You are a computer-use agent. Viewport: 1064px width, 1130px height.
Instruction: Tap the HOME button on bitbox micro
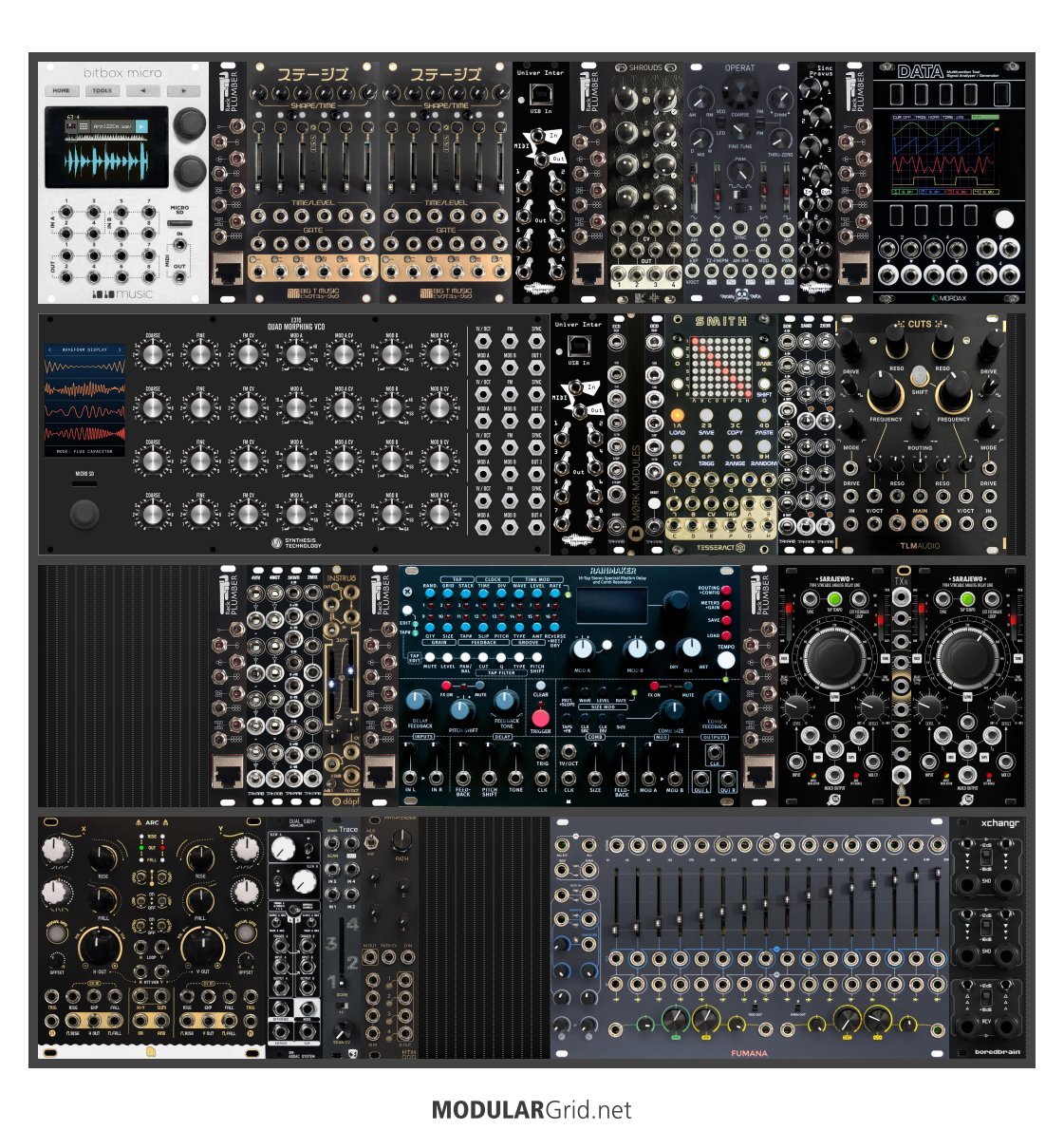click(x=62, y=91)
